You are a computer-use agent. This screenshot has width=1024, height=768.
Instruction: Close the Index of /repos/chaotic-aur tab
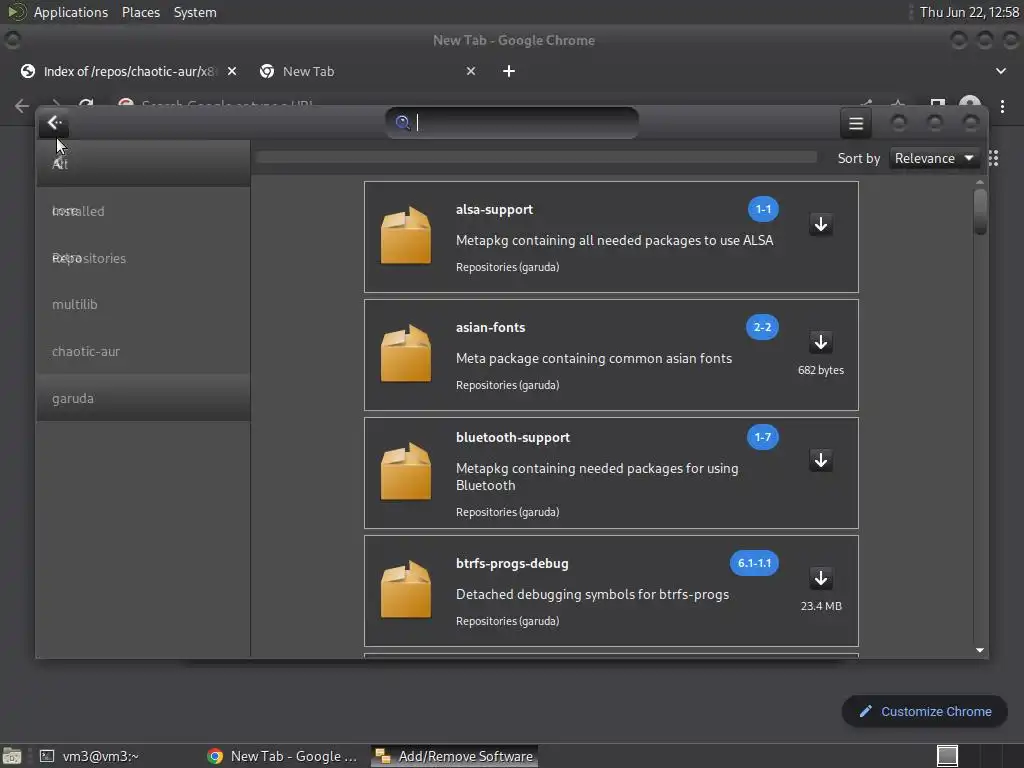tap(232, 71)
